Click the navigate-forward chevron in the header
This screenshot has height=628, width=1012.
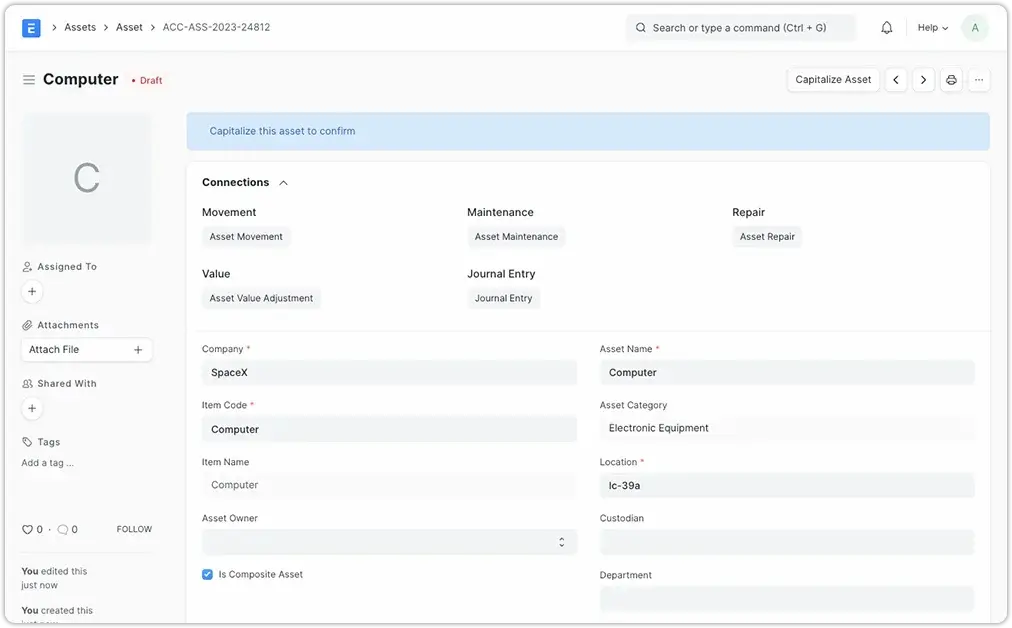pos(923,79)
